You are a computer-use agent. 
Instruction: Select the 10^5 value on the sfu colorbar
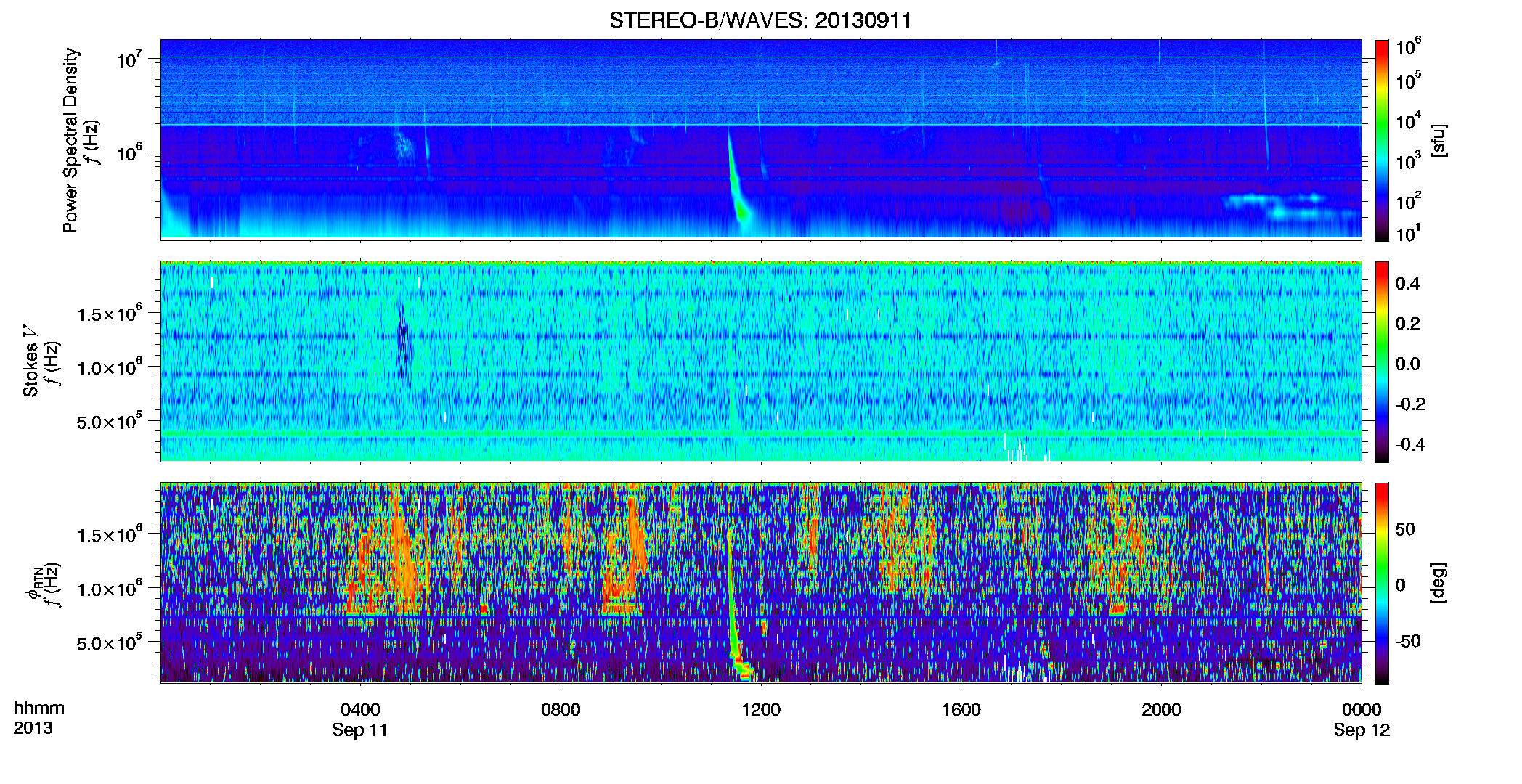pos(1409,80)
